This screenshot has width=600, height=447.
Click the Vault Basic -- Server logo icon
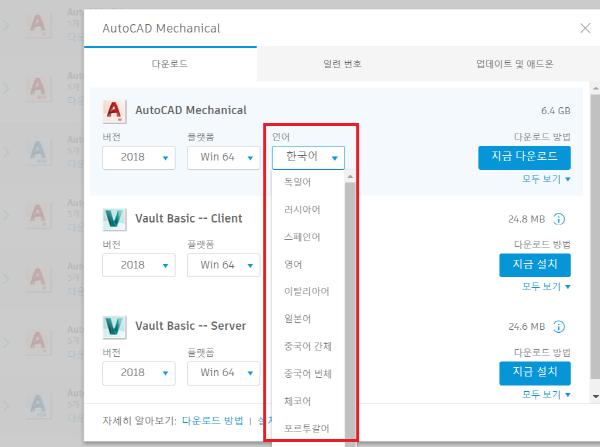[x=114, y=327]
